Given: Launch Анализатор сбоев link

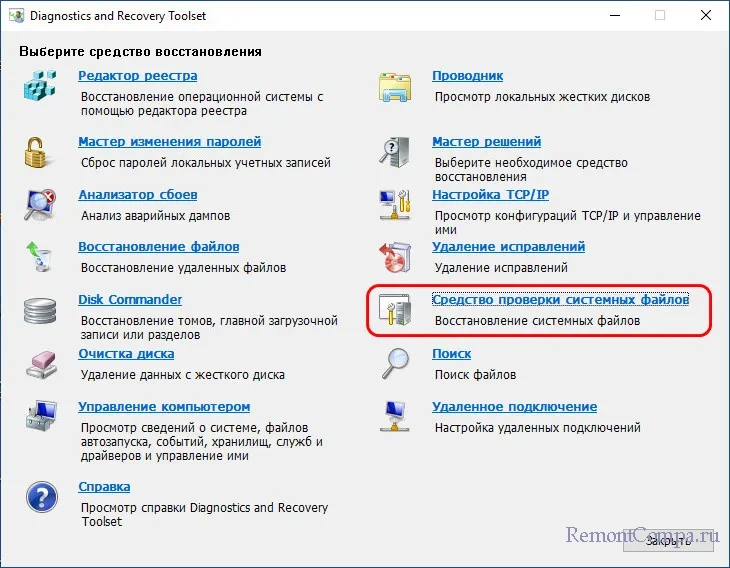Looking at the screenshot, I should 138,195.
